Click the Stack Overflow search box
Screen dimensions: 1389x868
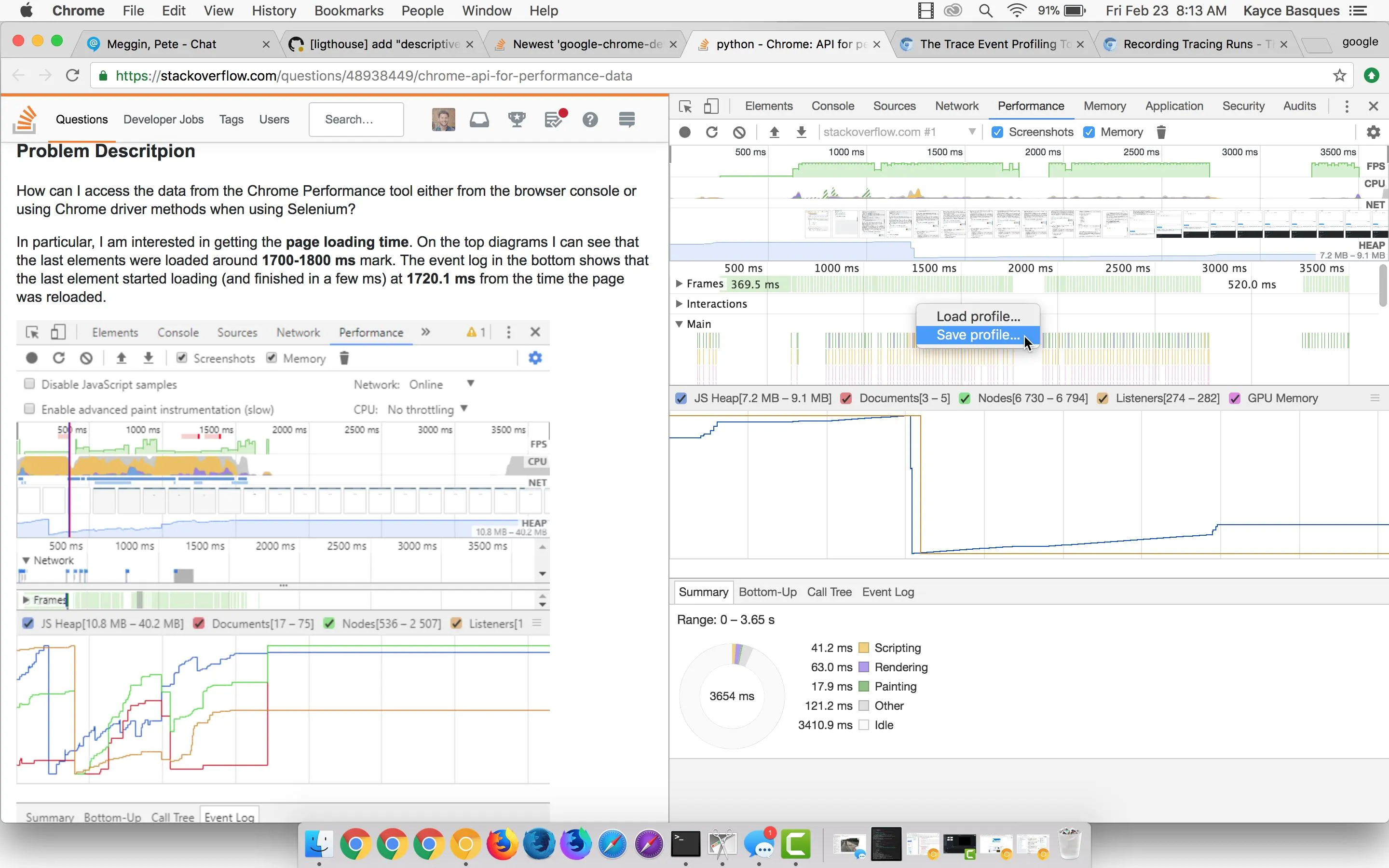click(x=356, y=120)
